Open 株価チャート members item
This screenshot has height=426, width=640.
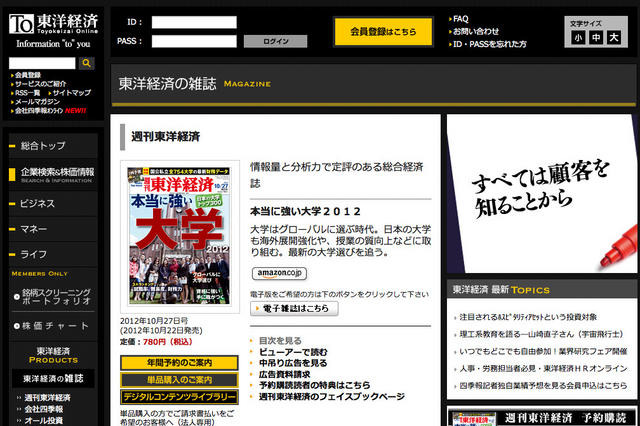53,326
